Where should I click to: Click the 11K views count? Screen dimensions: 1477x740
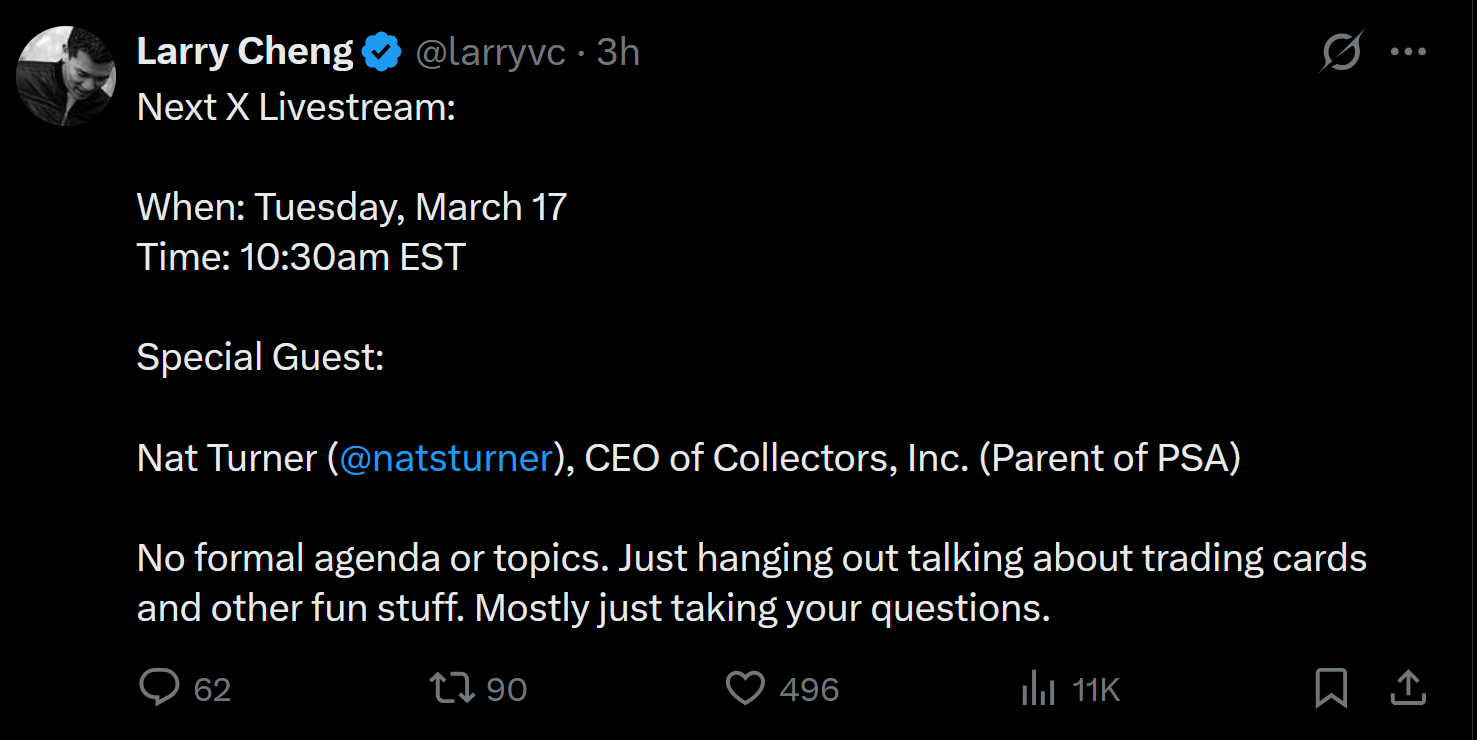1095,690
